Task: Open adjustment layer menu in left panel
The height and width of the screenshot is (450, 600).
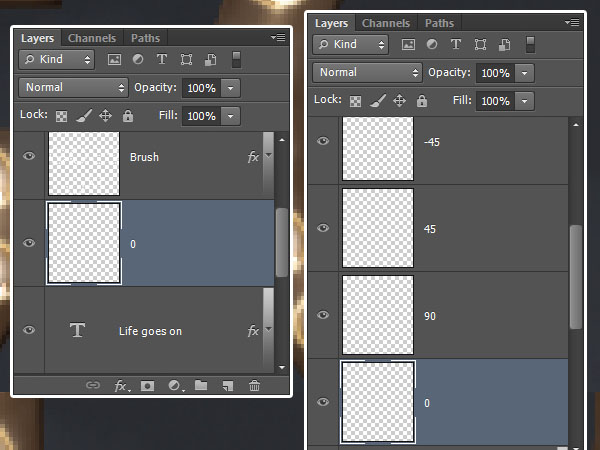Action: click(174, 385)
